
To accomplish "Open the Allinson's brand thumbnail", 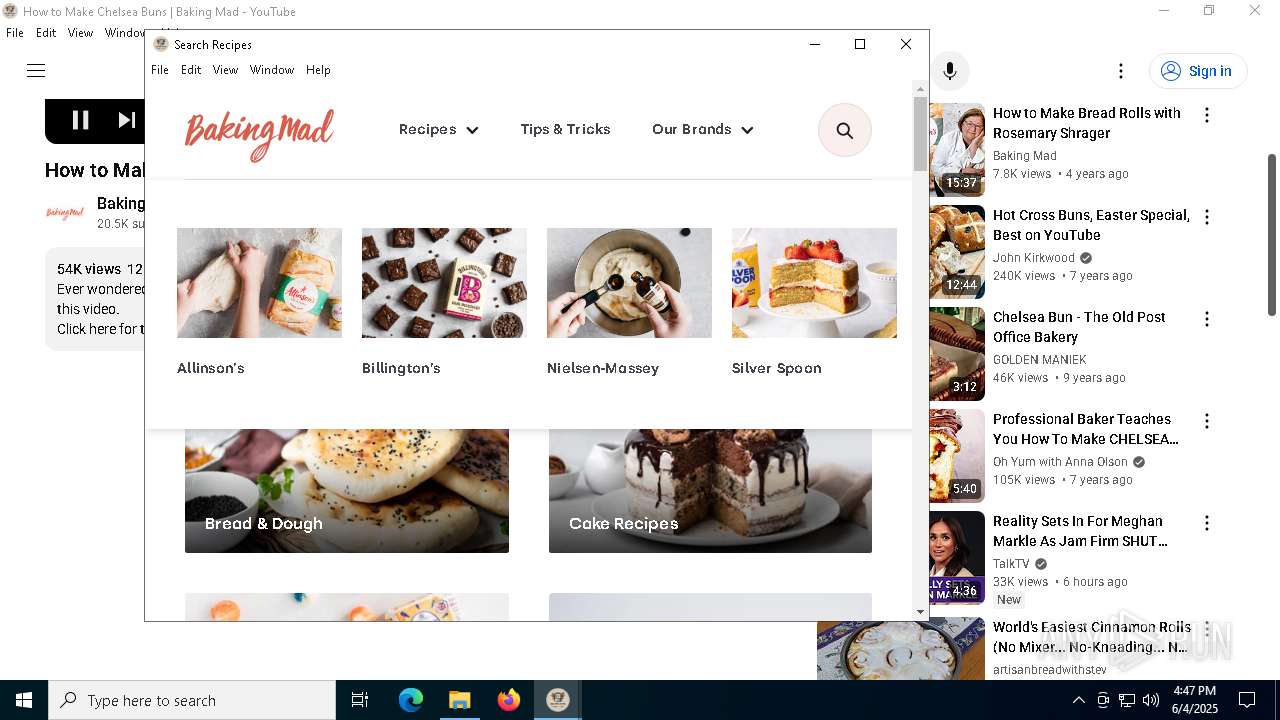I will click(x=259, y=283).
